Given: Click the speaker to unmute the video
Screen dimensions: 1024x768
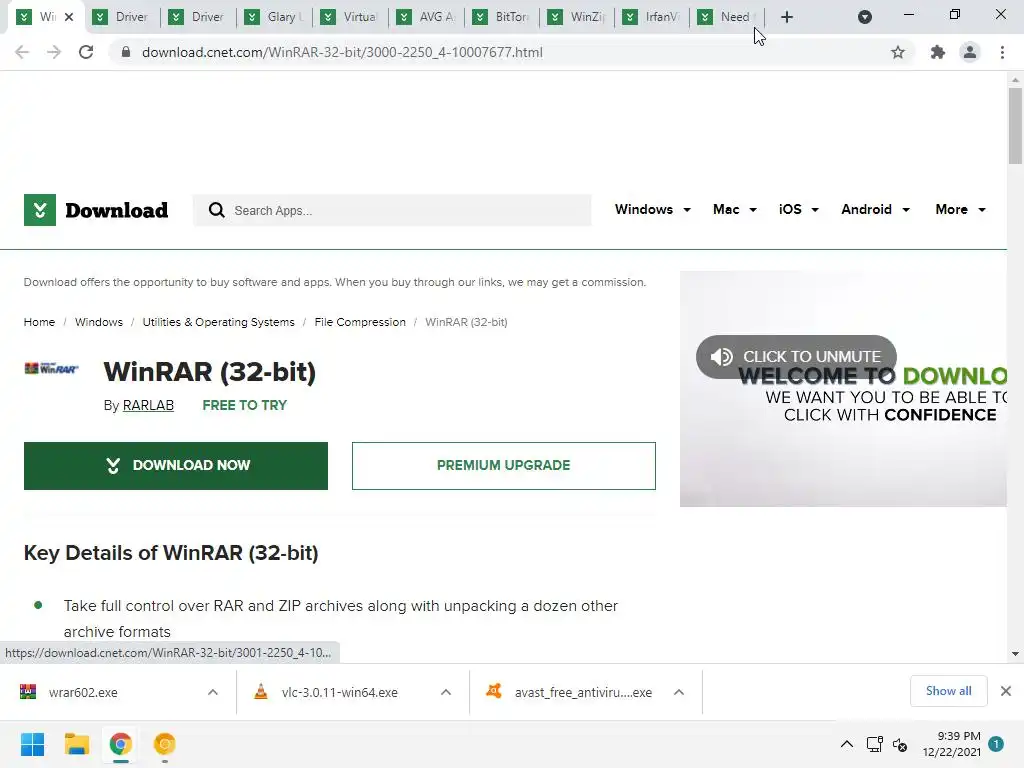Looking at the screenshot, I should (x=721, y=357).
